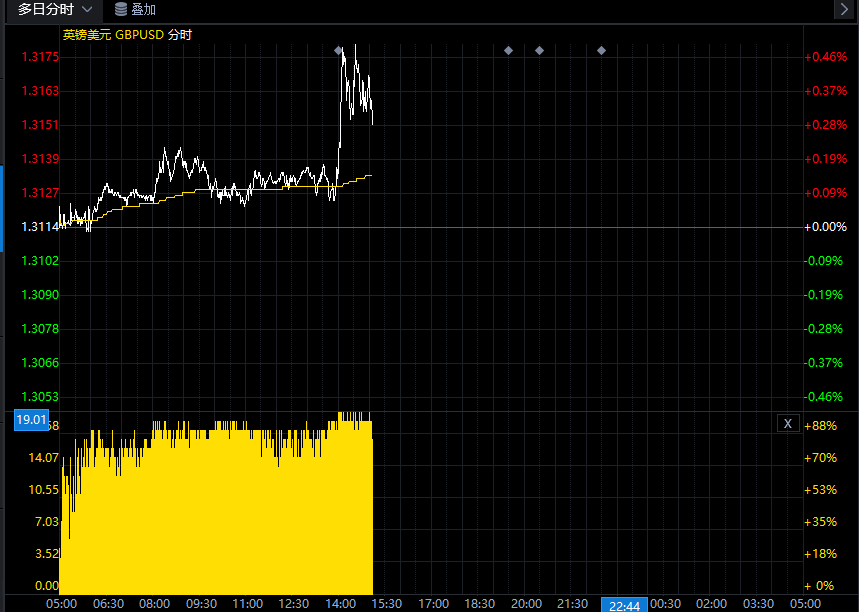The image size is (859, 612).
Task: Click the blue 19.01 volume value label
Action: (31, 420)
